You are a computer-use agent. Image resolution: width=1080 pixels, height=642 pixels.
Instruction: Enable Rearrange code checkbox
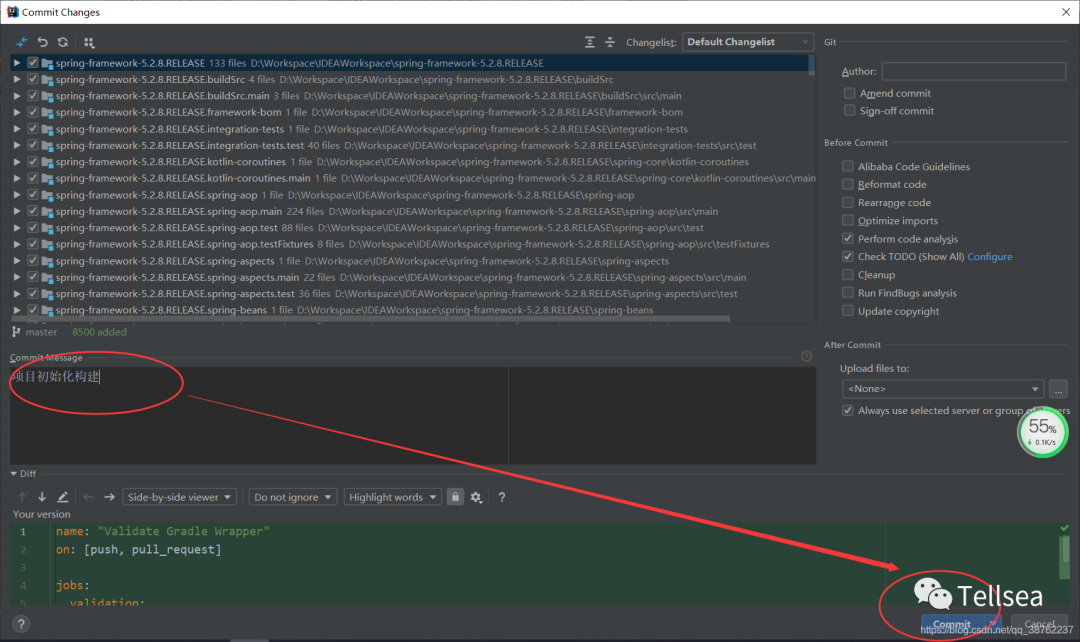point(848,203)
